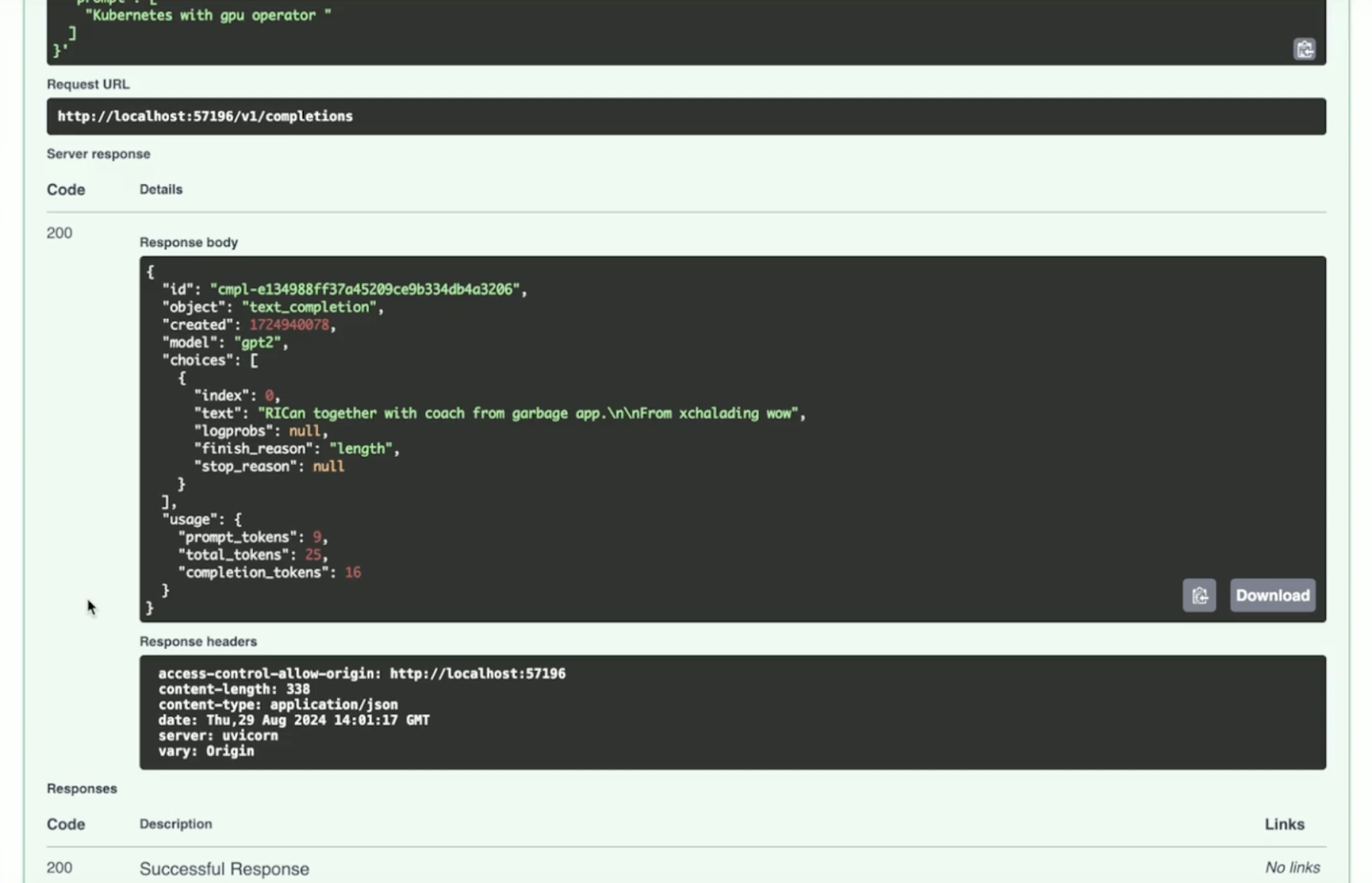Click the "Request URL" label
Screen dimensions: 1372x883
(88, 84)
